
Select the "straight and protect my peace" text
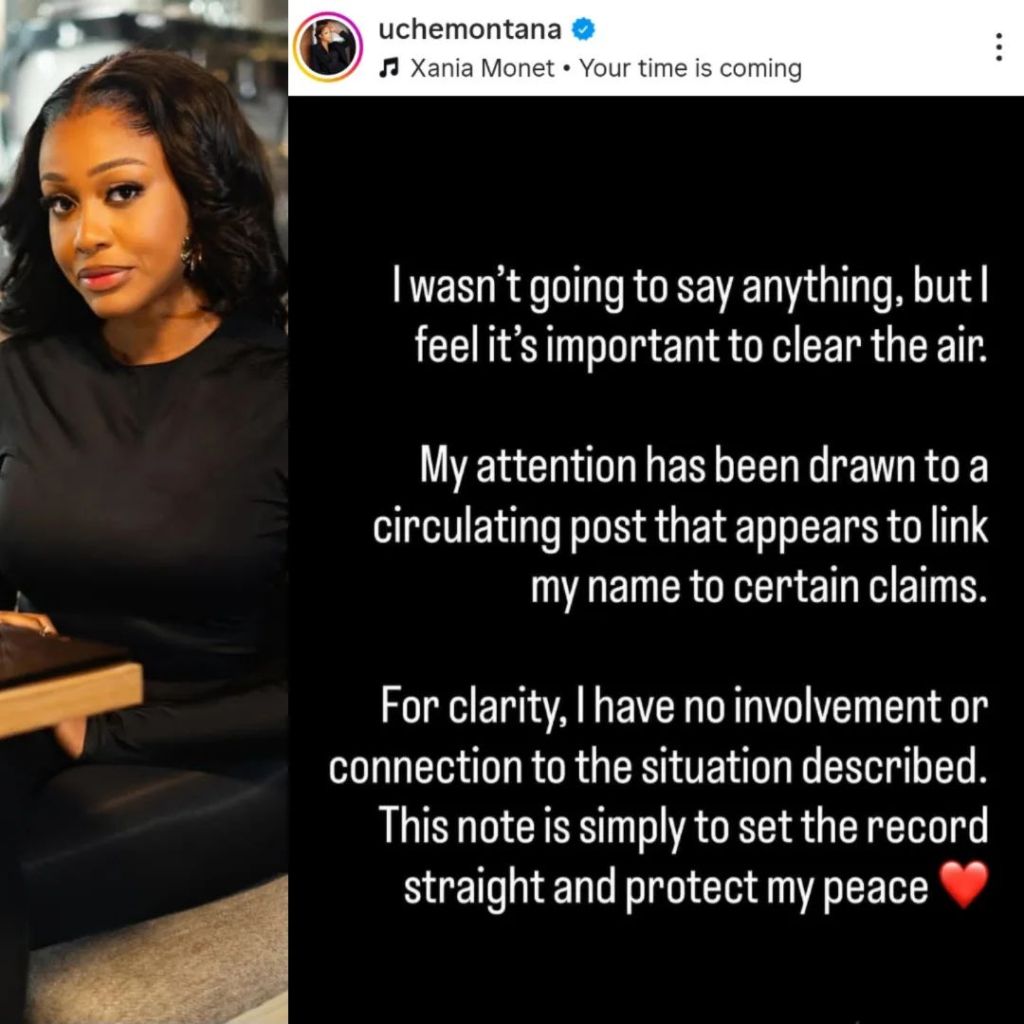665,888
